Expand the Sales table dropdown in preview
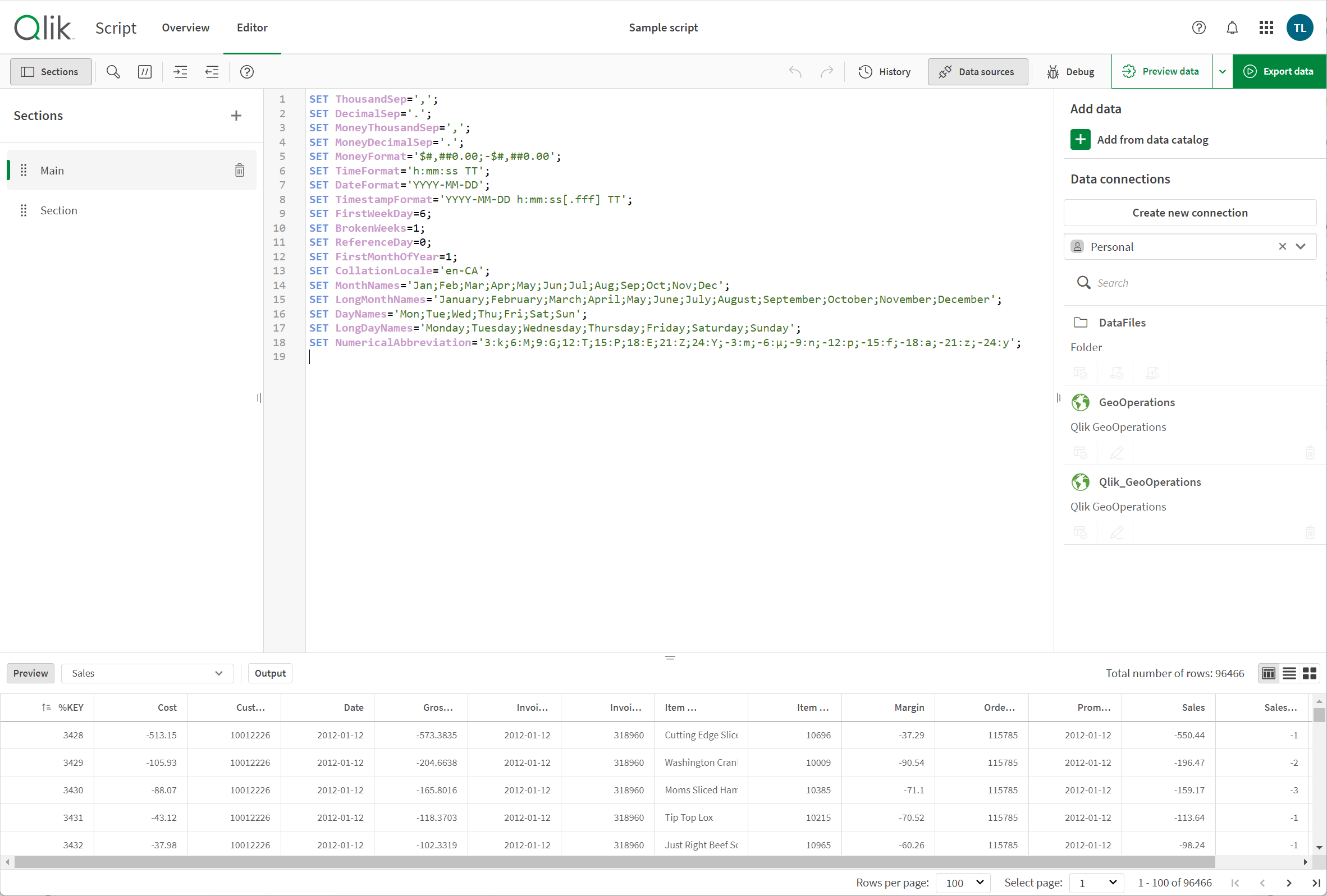 [218, 672]
